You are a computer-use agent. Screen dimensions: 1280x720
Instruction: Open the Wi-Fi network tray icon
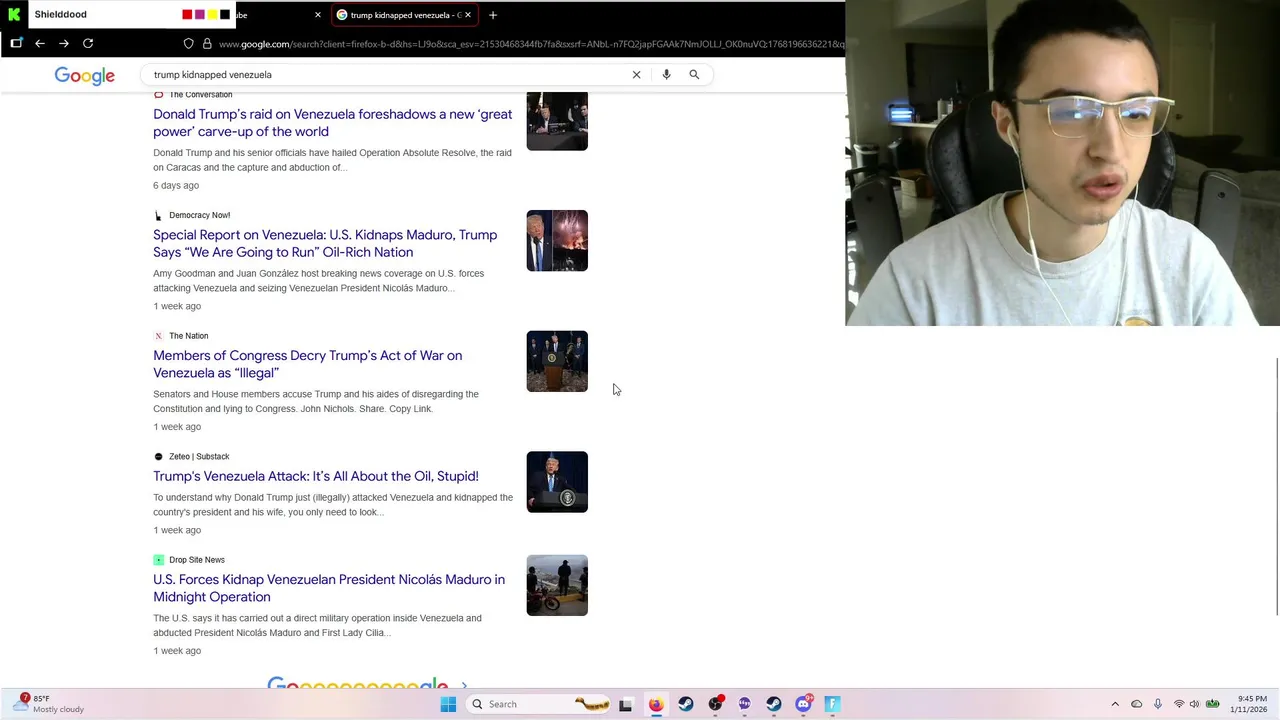coord(1179,704)
